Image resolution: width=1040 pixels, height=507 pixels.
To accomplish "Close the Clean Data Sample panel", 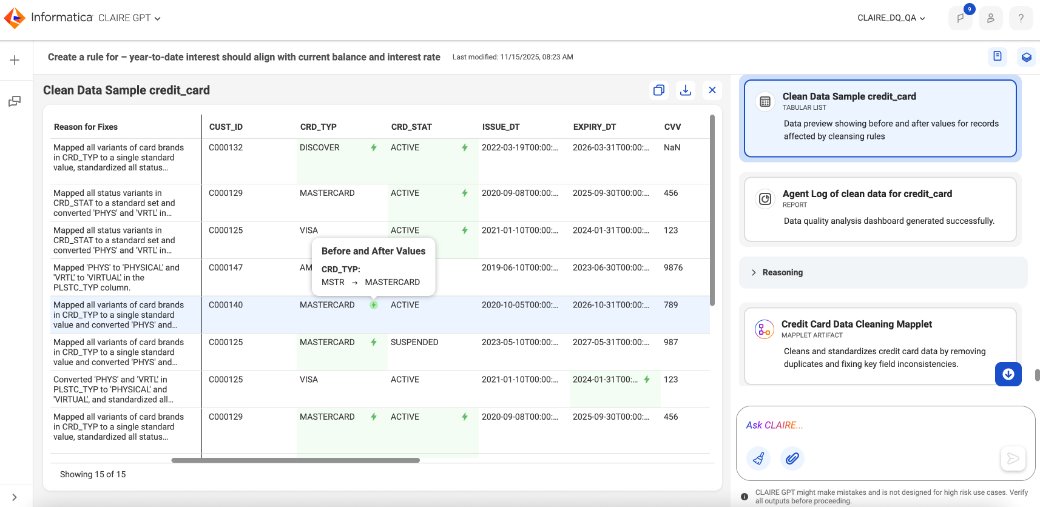I will pyautogui.click(x=712, y=90).
